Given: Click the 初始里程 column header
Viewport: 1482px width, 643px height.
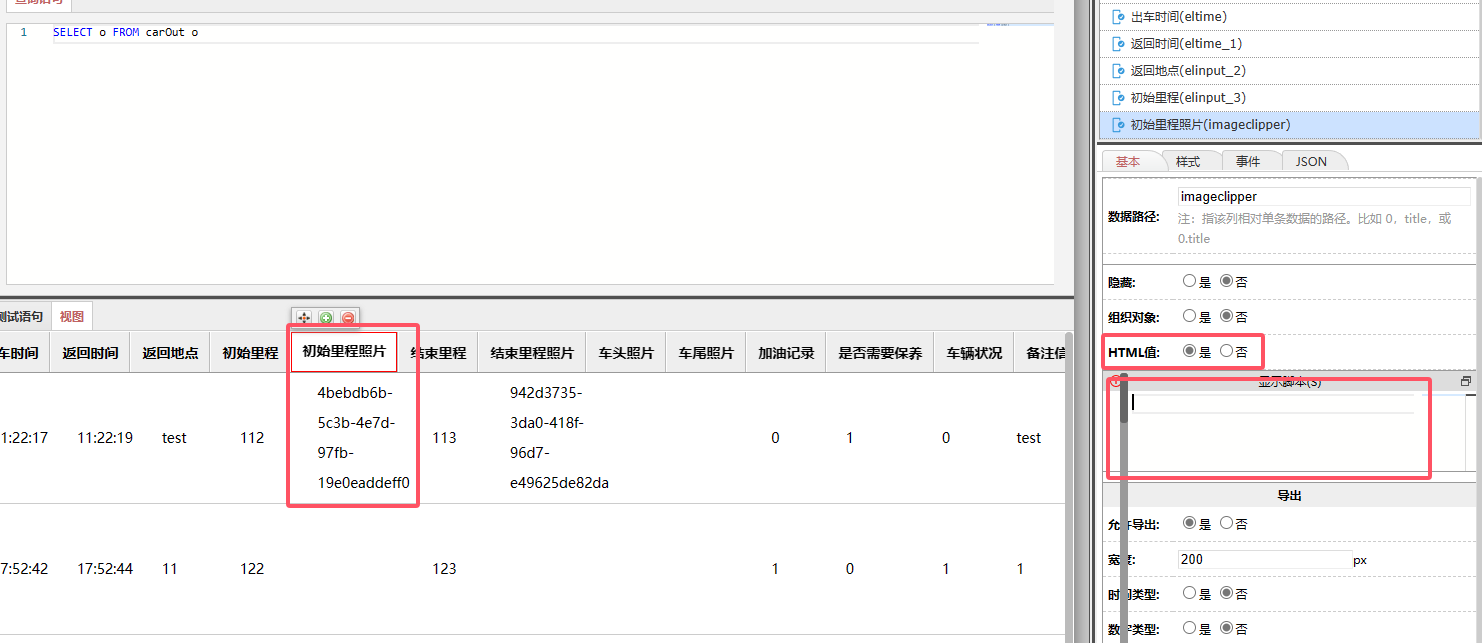Looking at the screenshot, I should click(x=250, y=353).
